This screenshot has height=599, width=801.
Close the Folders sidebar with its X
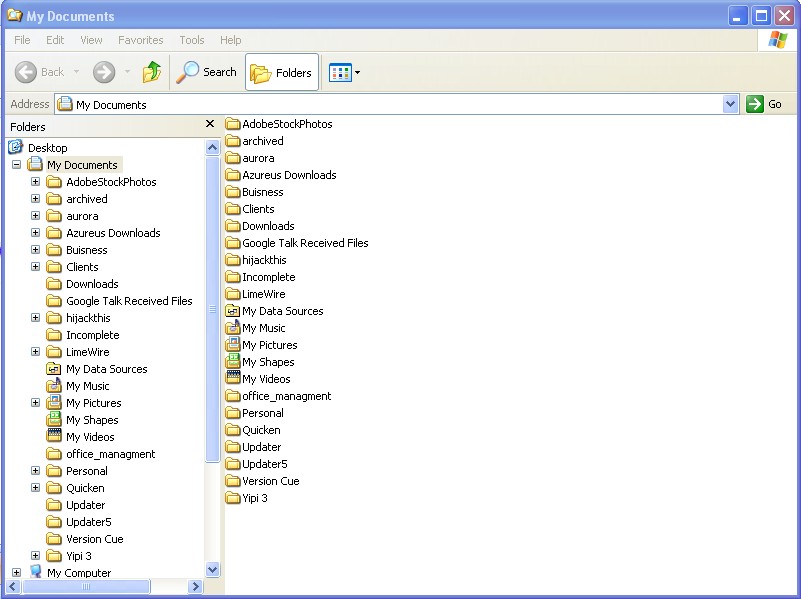pyautogui.click(x=209, y=124)
